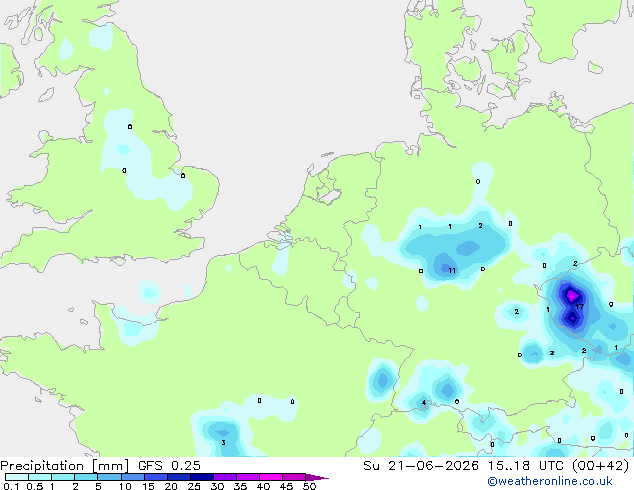Click the 0.5–1 mm legend swatch

pyautogui.click(x=40, y=477)
